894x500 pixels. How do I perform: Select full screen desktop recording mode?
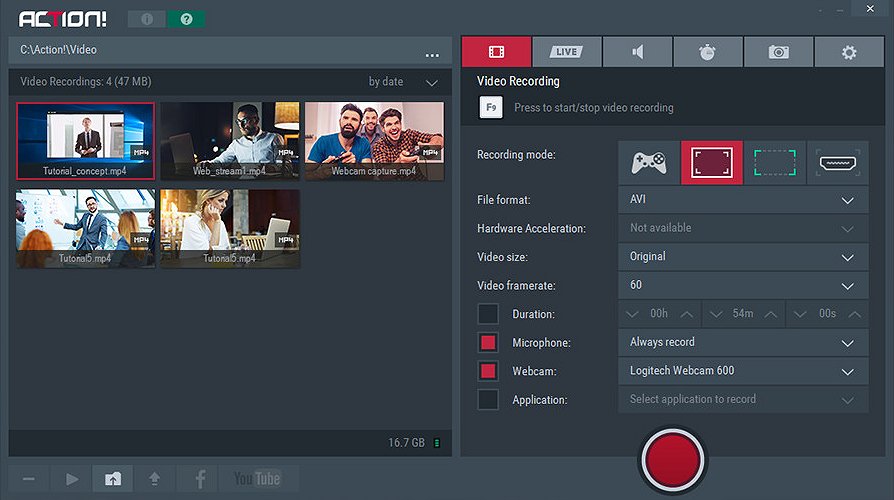coord(712,163)
